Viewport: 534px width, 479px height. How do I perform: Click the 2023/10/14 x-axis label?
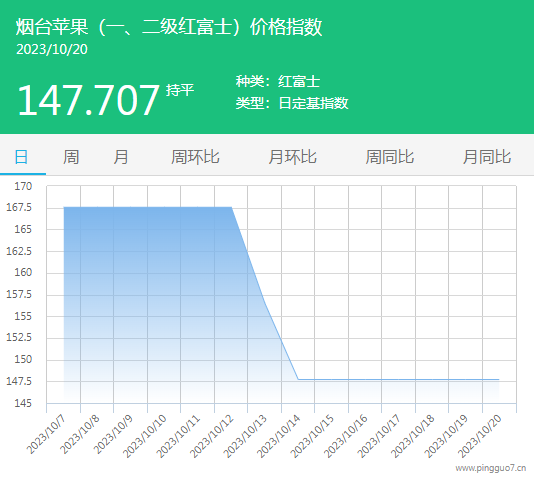[279, 436]
